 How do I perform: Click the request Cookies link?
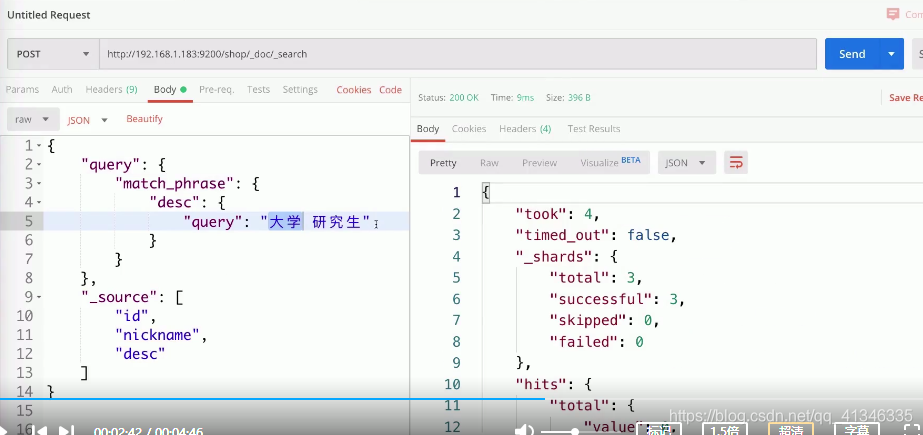point(354,90)
